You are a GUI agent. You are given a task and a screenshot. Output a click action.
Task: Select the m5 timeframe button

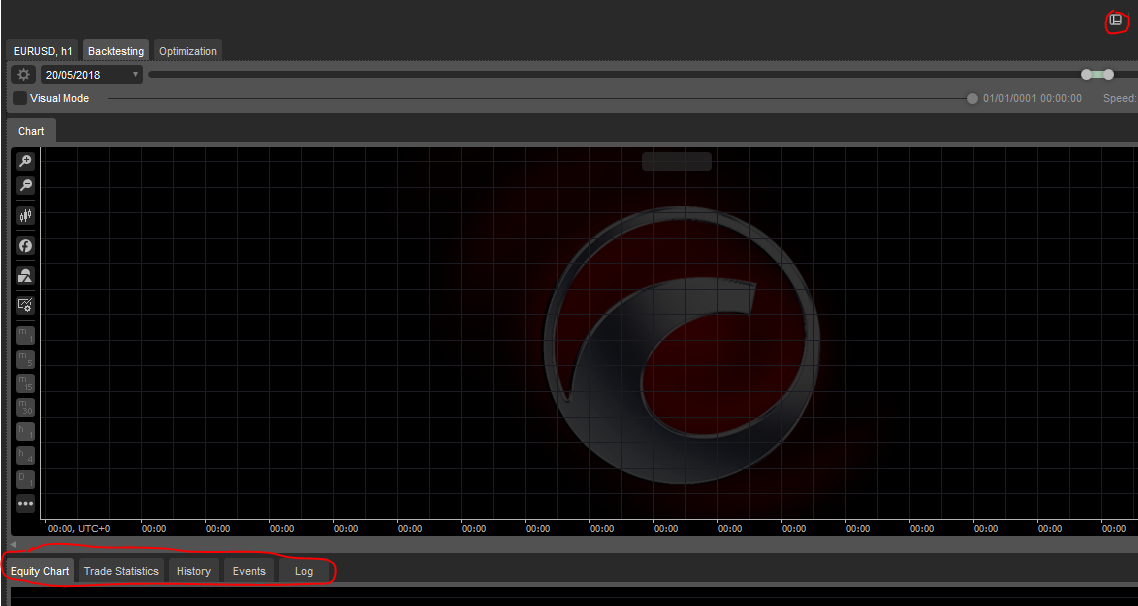pyautogui.click(x=25, y=359)
